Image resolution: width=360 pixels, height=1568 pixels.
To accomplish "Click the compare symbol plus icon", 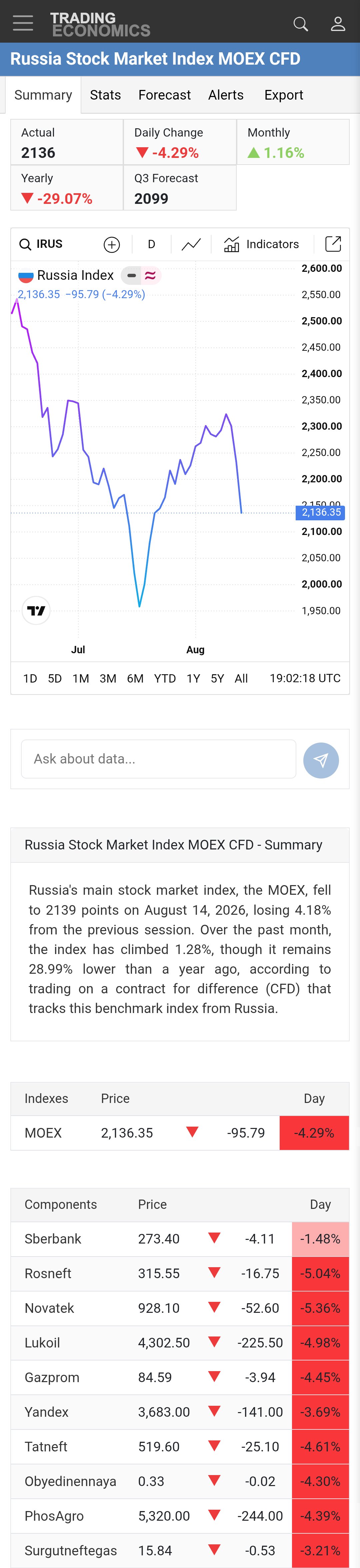I will 111,245.
